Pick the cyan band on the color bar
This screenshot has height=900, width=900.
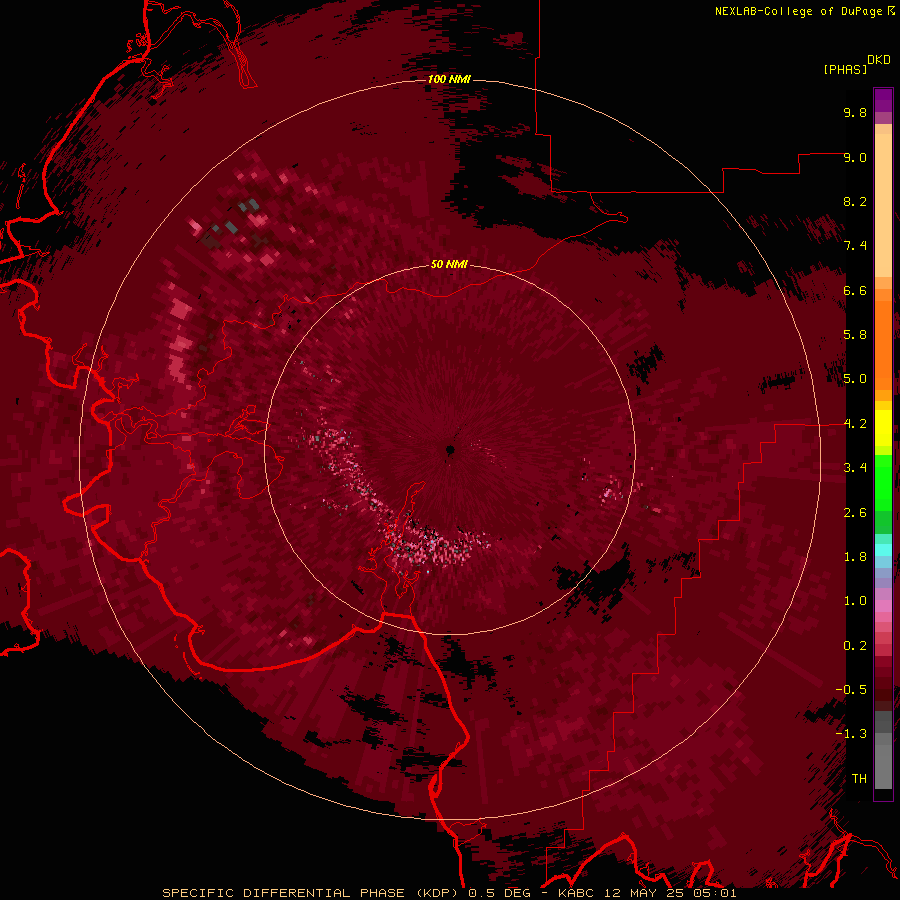(x=883, y=550)
